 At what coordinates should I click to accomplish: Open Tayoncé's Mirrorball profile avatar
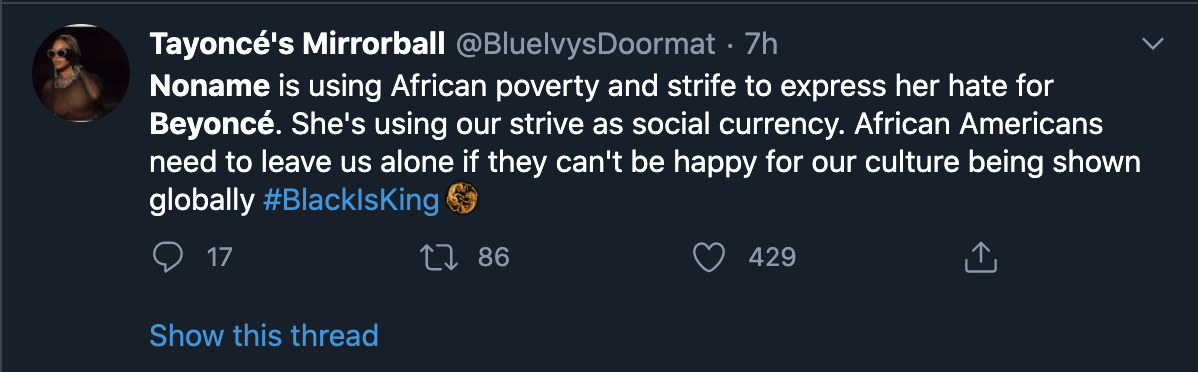(80, 73)
